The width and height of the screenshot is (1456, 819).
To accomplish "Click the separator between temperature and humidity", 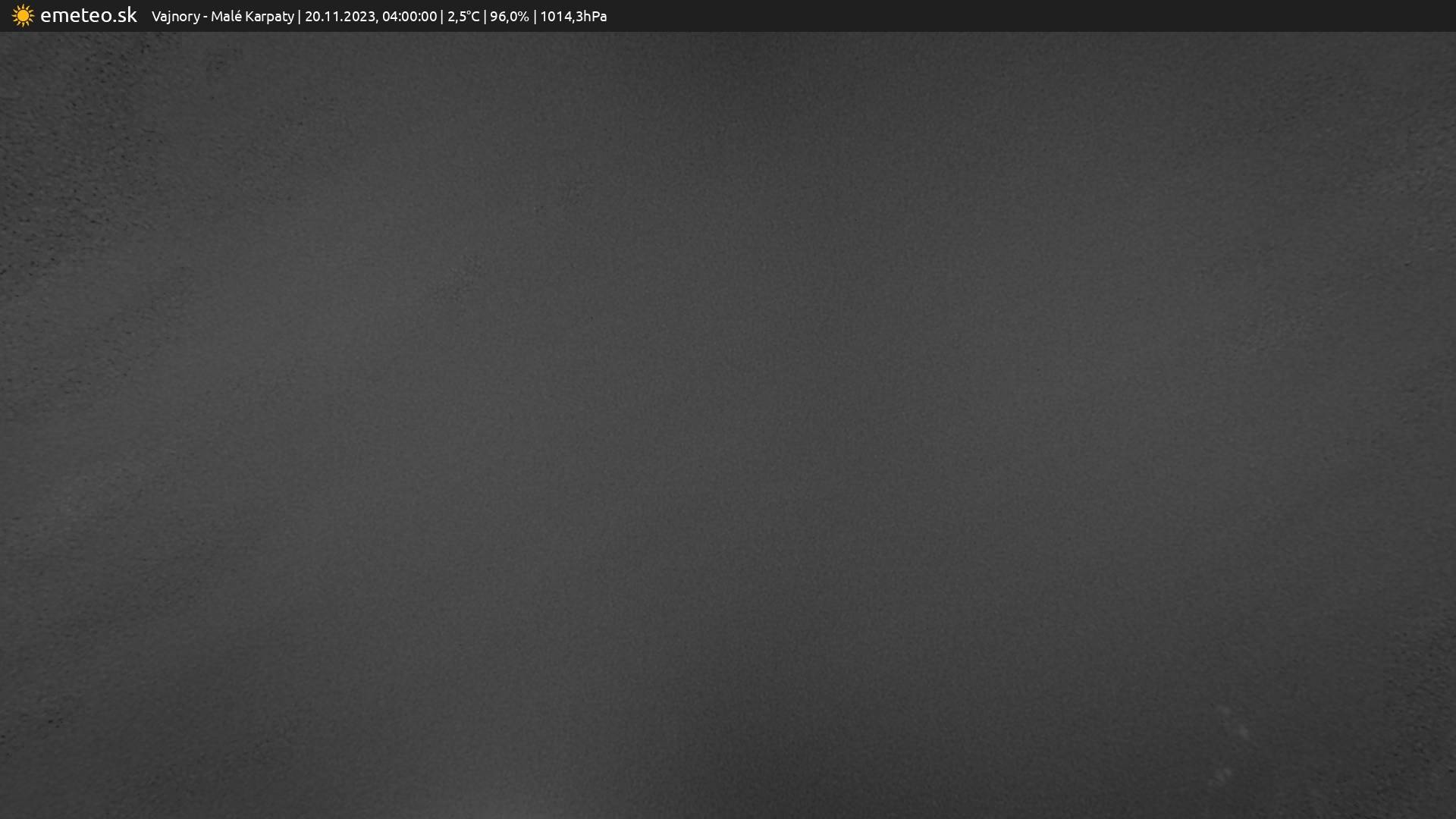I will (485, 17).
